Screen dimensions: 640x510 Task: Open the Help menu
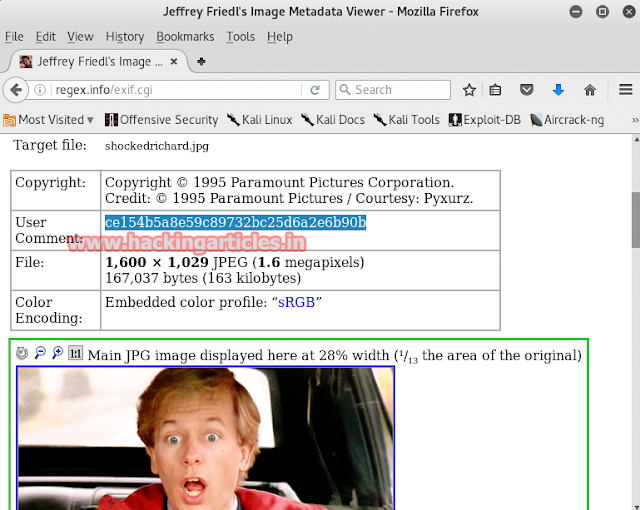[x=280, y=37]
